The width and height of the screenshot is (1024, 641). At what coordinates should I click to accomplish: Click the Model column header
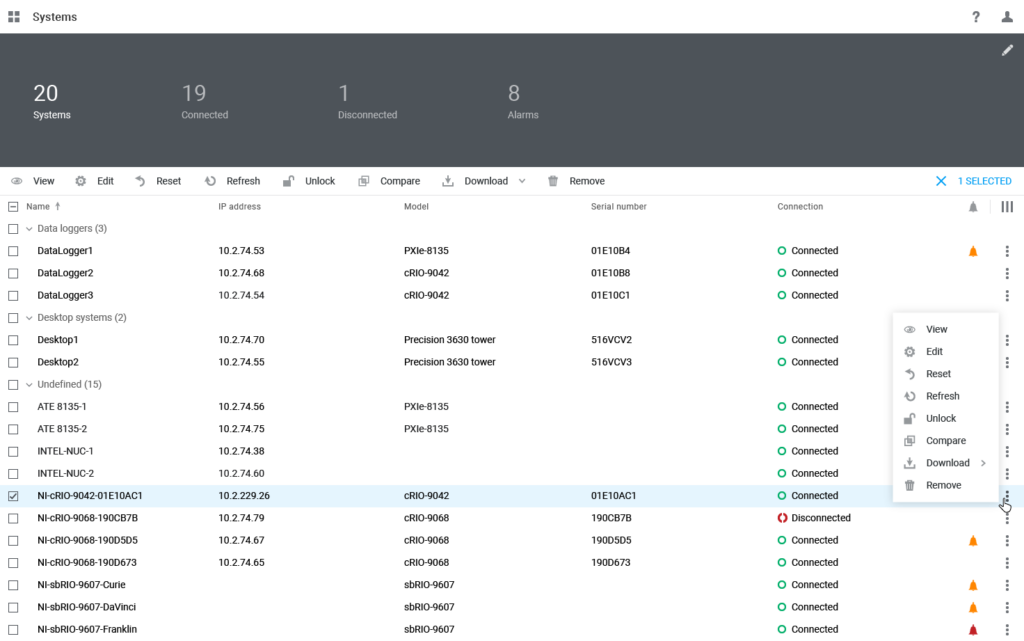416,206
